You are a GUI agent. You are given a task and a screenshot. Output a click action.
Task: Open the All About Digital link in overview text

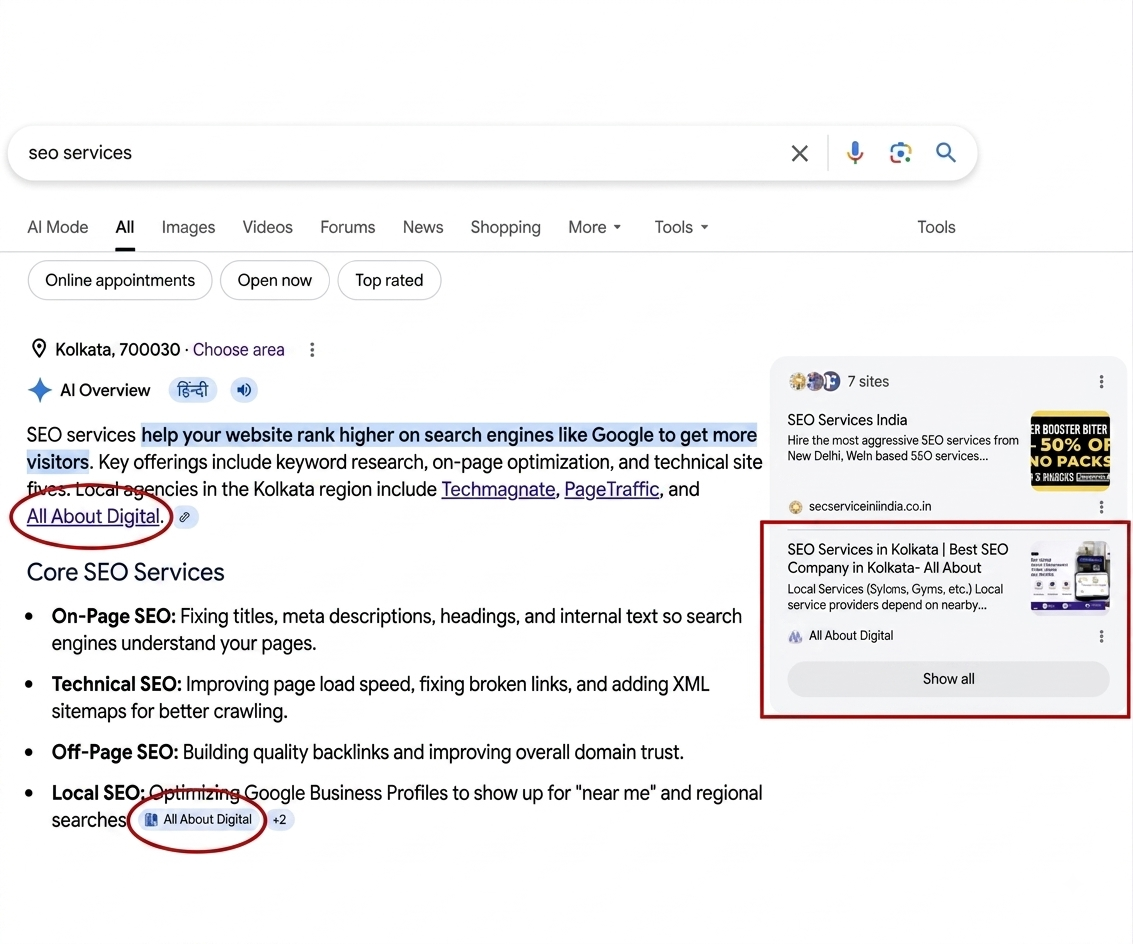click(x=93, y=517)
